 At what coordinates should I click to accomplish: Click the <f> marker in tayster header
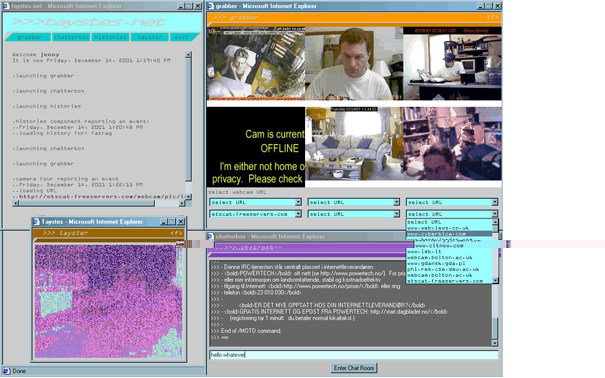click(x=176, y=233)
